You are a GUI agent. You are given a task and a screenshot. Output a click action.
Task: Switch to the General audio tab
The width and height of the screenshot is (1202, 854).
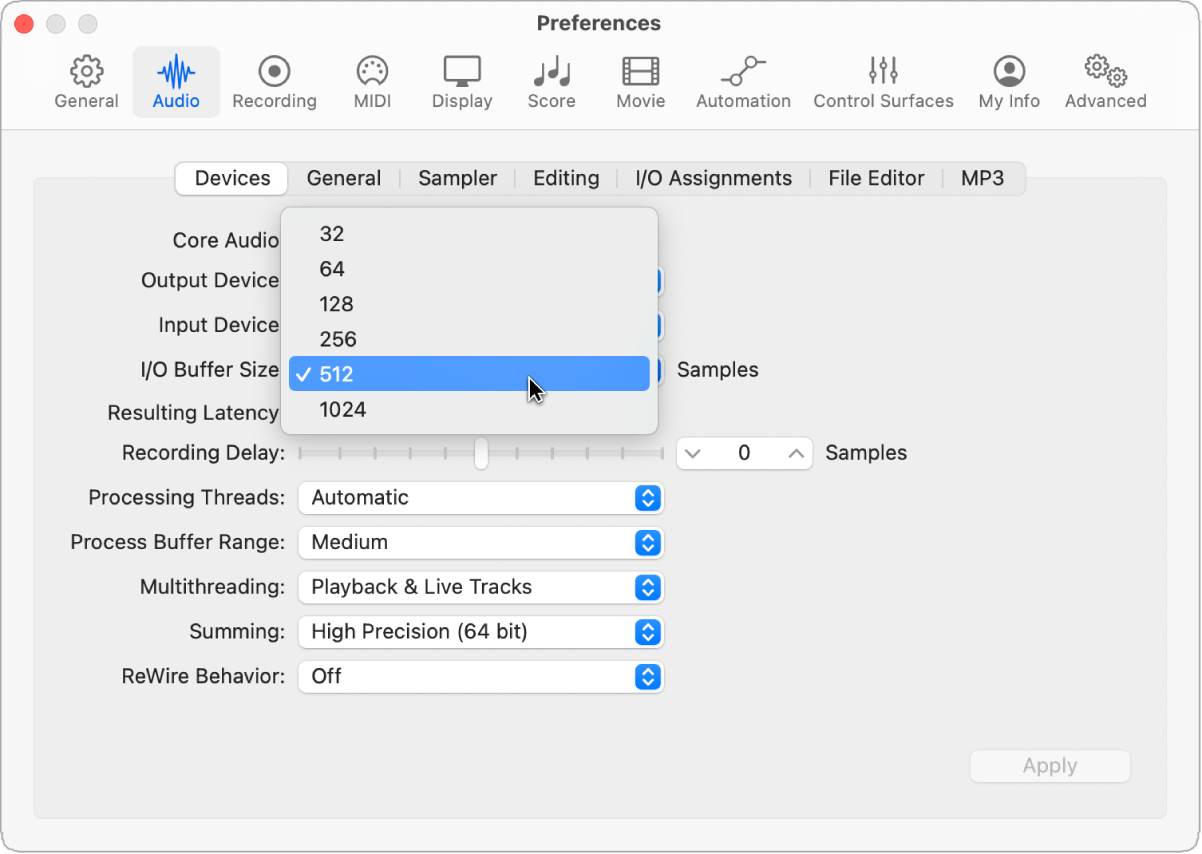[344, 178]
